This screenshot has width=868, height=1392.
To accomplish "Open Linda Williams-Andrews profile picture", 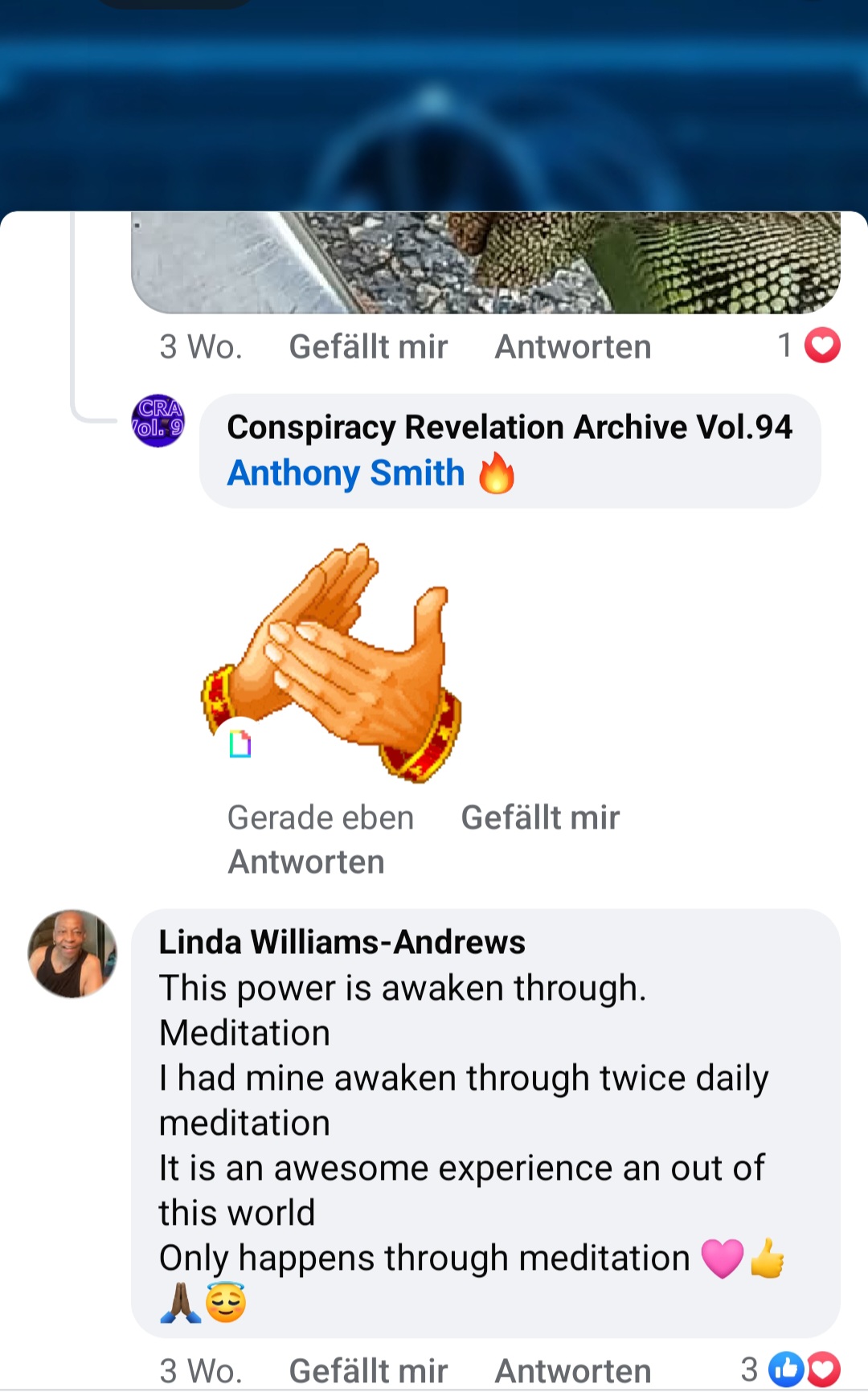I will coord(72,954).
